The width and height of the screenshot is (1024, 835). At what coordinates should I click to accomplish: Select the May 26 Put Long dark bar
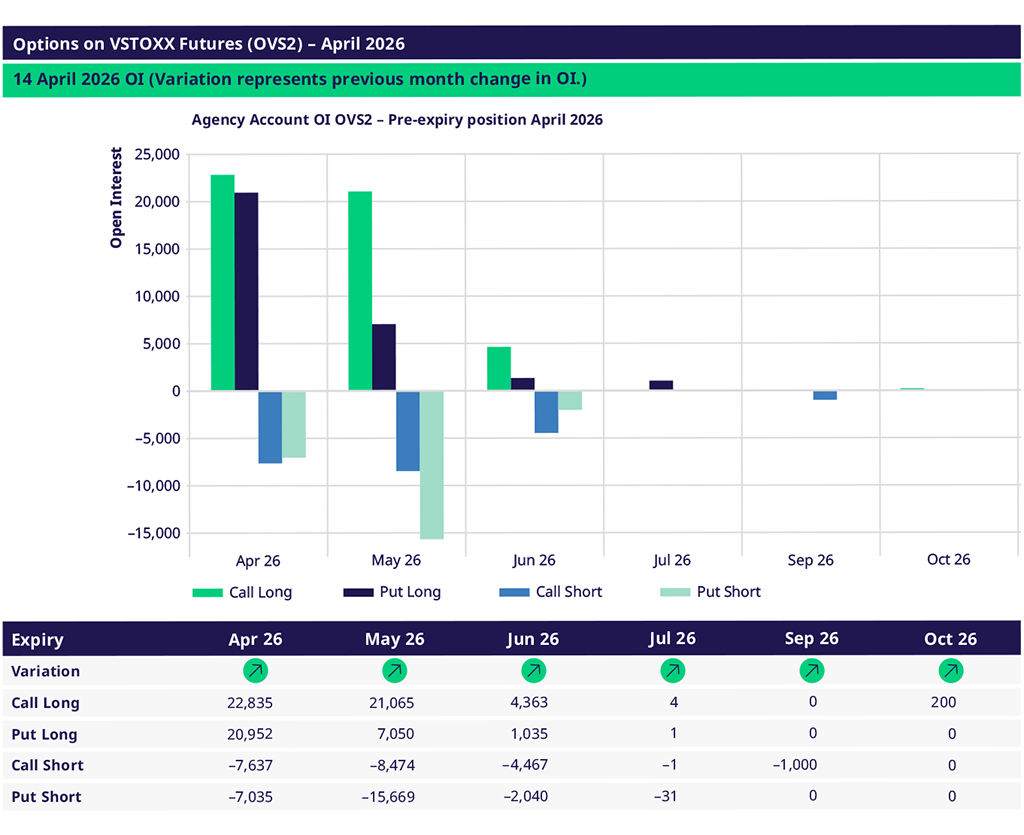point(384,357)
